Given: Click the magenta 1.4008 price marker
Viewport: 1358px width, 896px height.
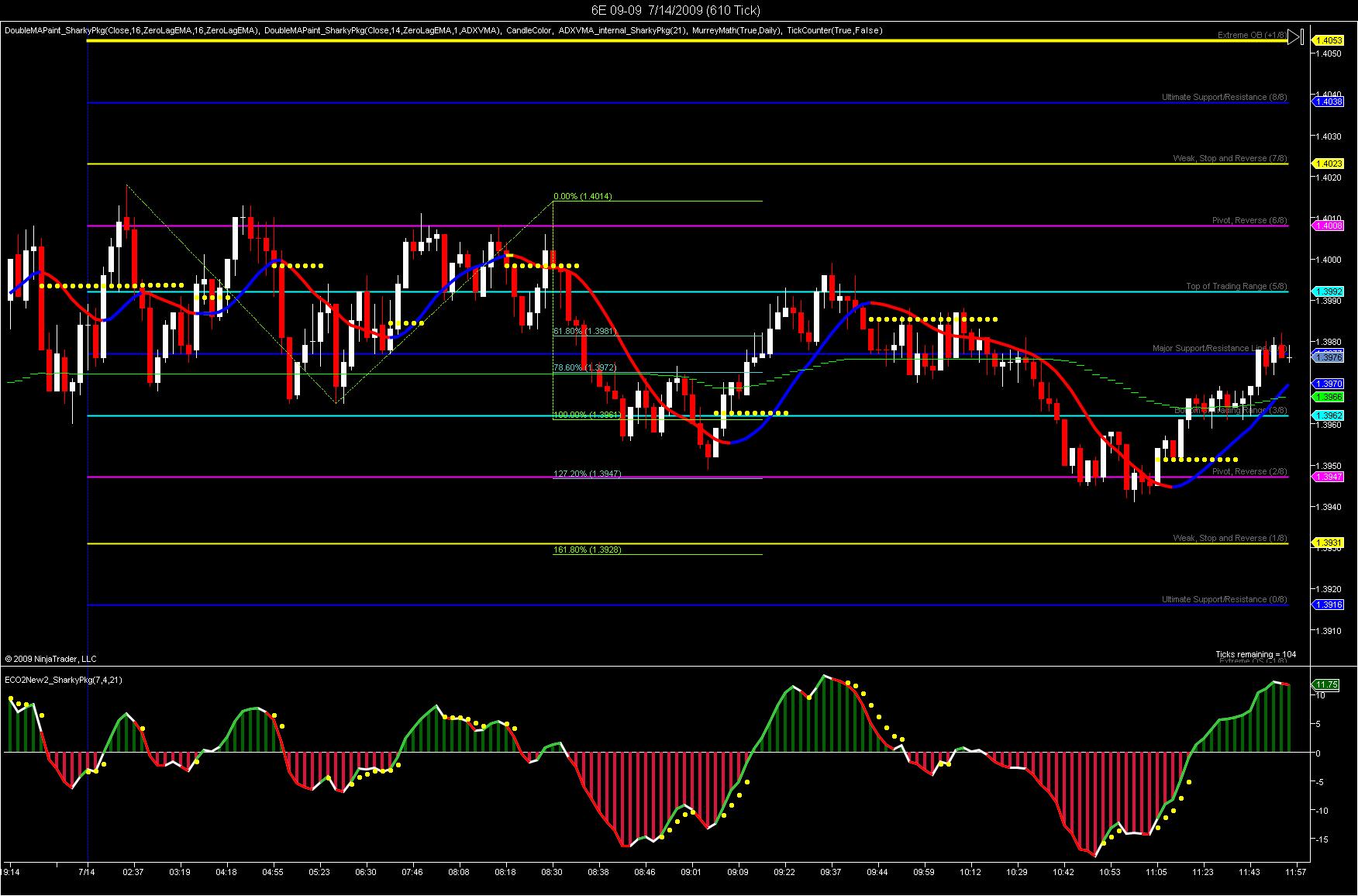Looking at the screenshot, I should tap(1327, 226).
